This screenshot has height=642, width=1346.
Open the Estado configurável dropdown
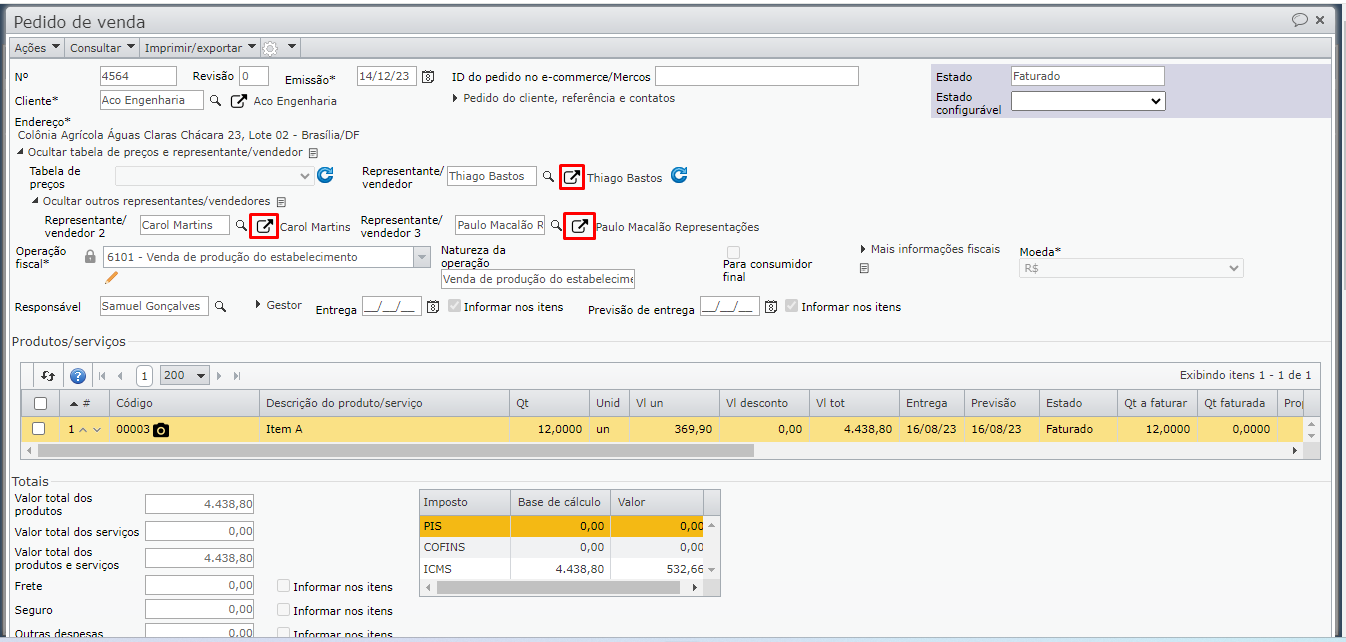pyautogui.click(x=1088, y=101)
